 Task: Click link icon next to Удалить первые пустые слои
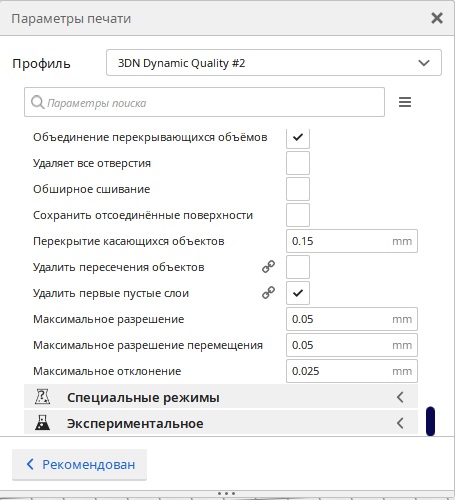pyautogui.click(x=268, y=293)
